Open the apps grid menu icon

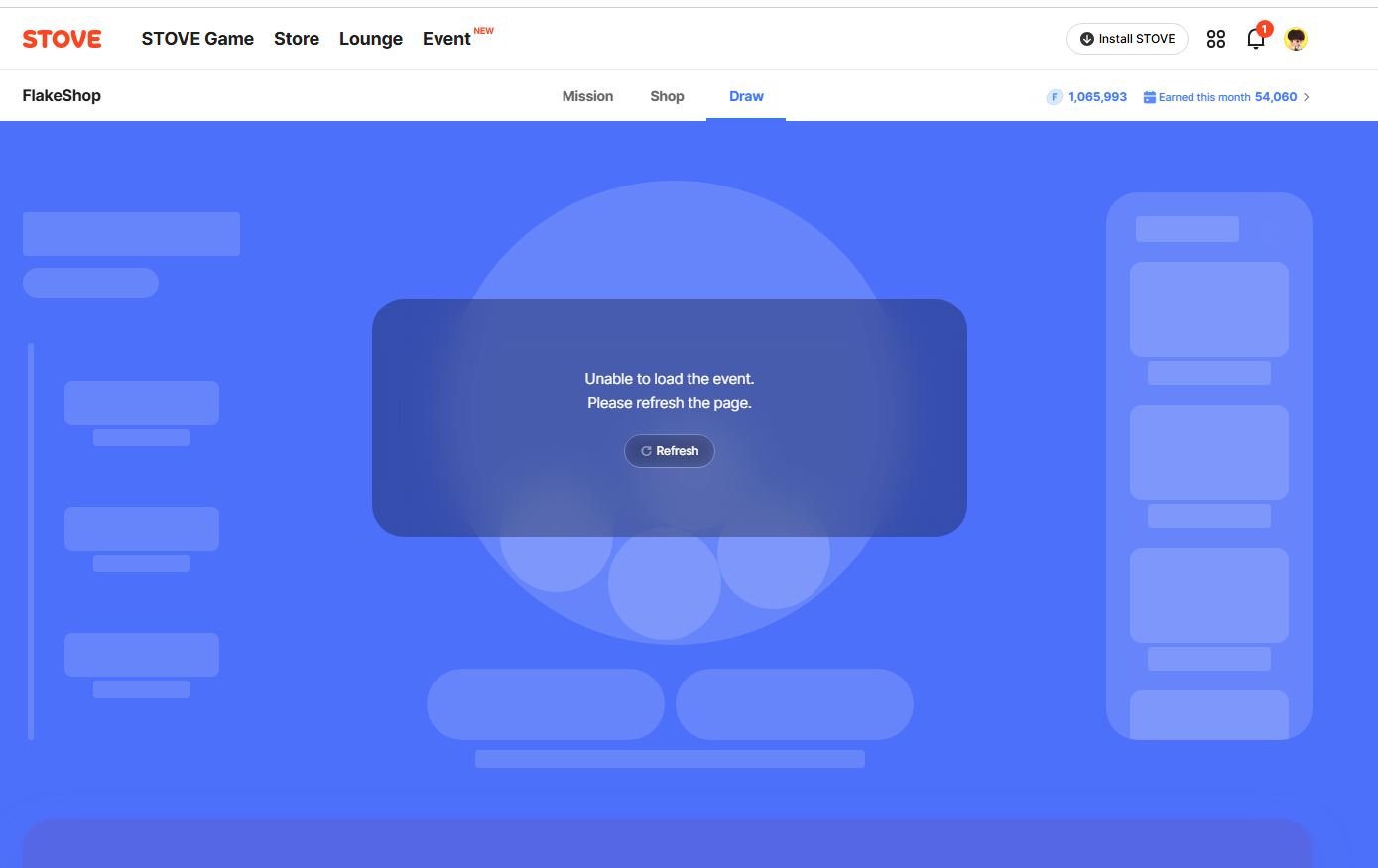coord(1215,39)
